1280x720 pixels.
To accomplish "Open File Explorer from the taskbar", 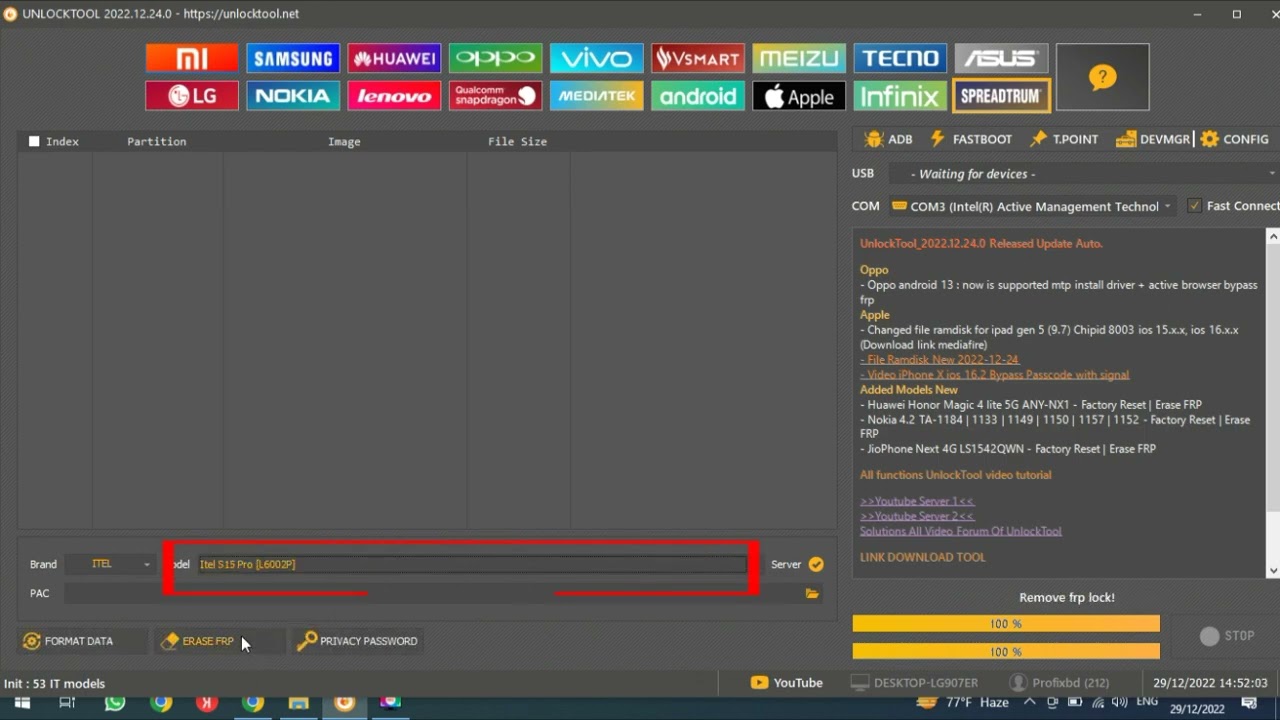I will pos(298,703).
